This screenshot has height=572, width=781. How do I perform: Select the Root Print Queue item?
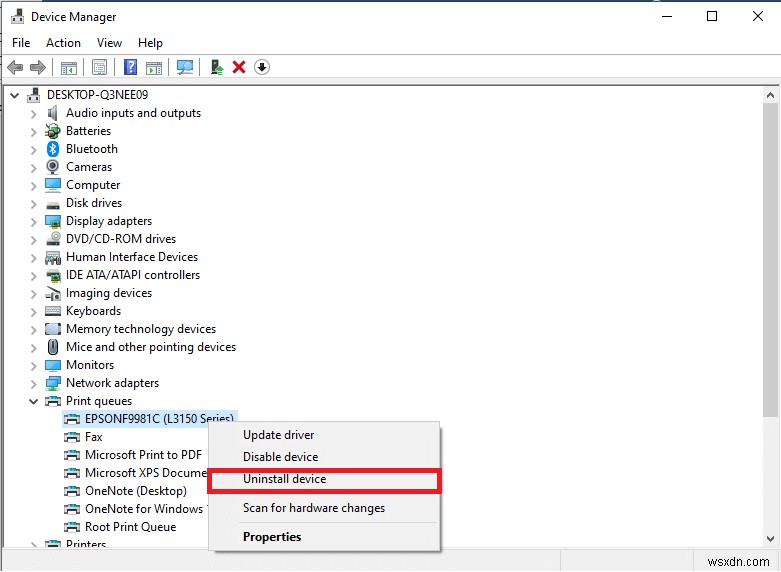point(130,527)
